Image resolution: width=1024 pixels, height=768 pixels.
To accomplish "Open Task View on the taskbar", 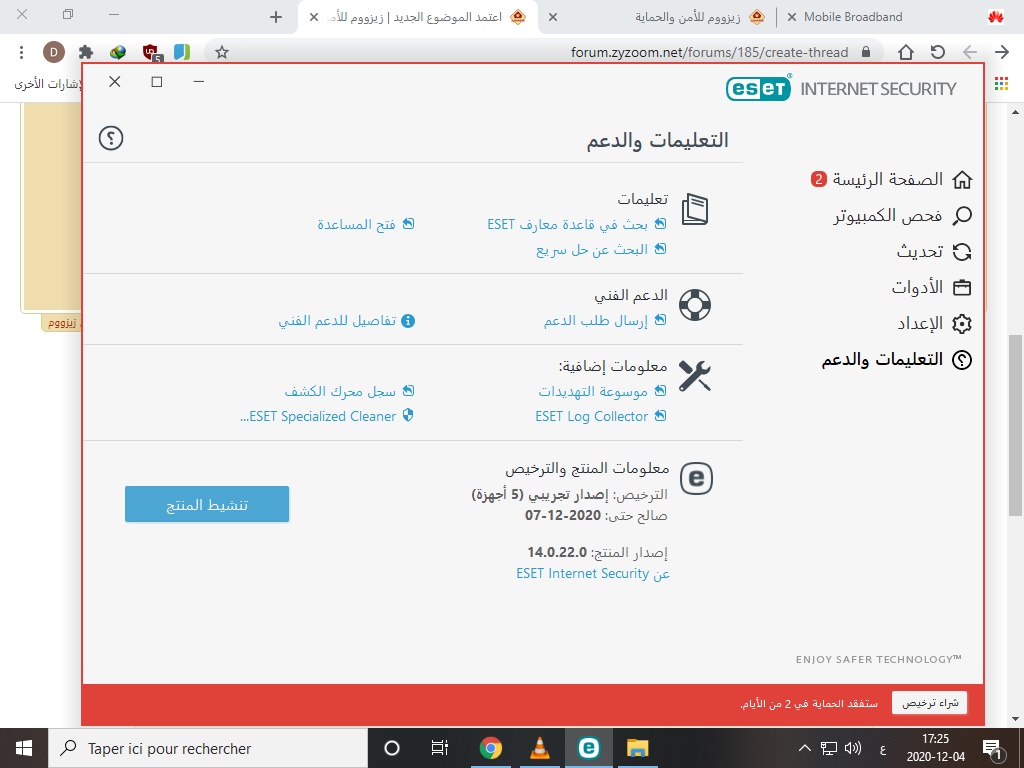I will pos(440,748).
